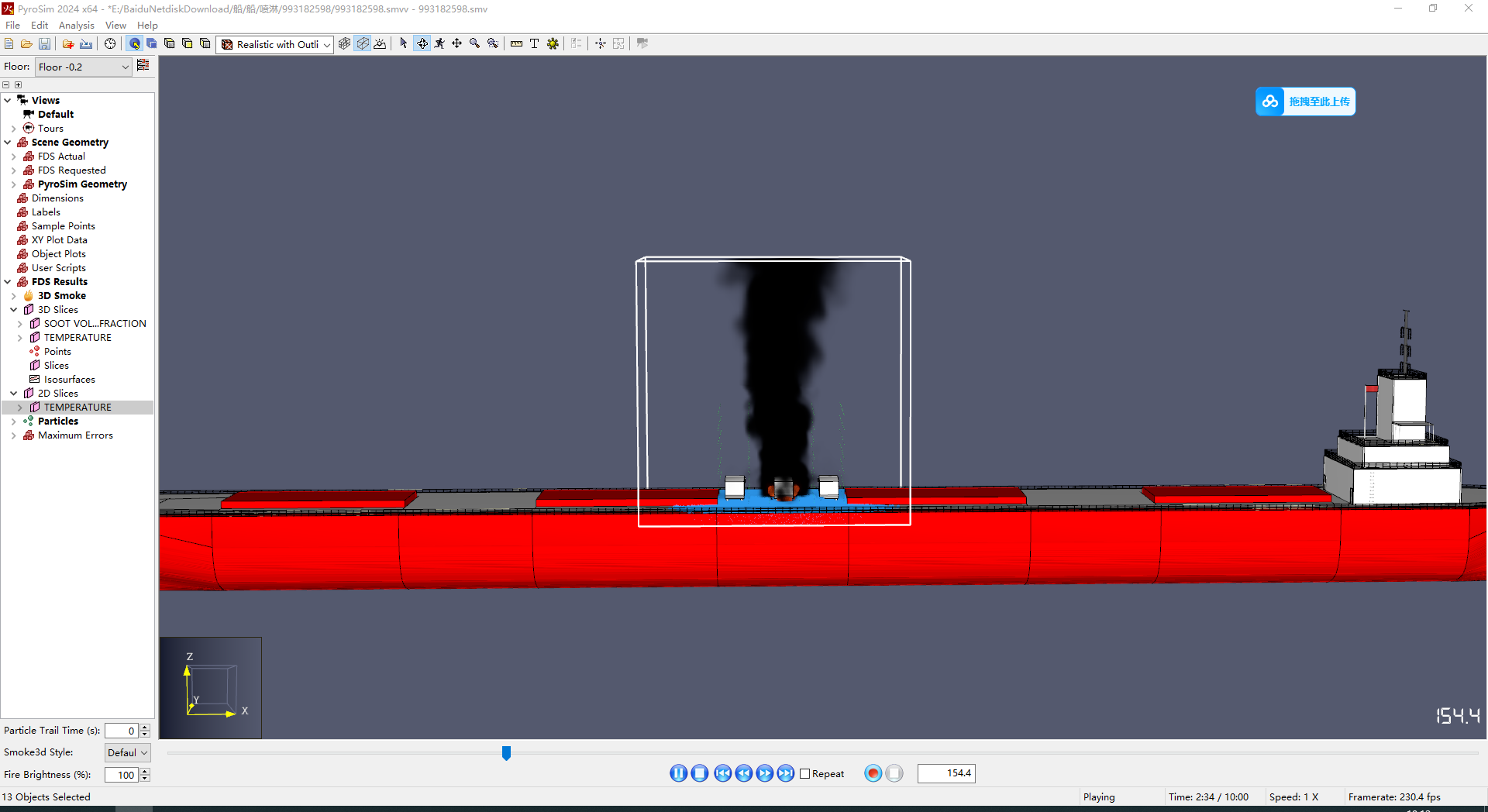The image size is (1488, 812).
Task: Select the Default view item
Action: 56,115
